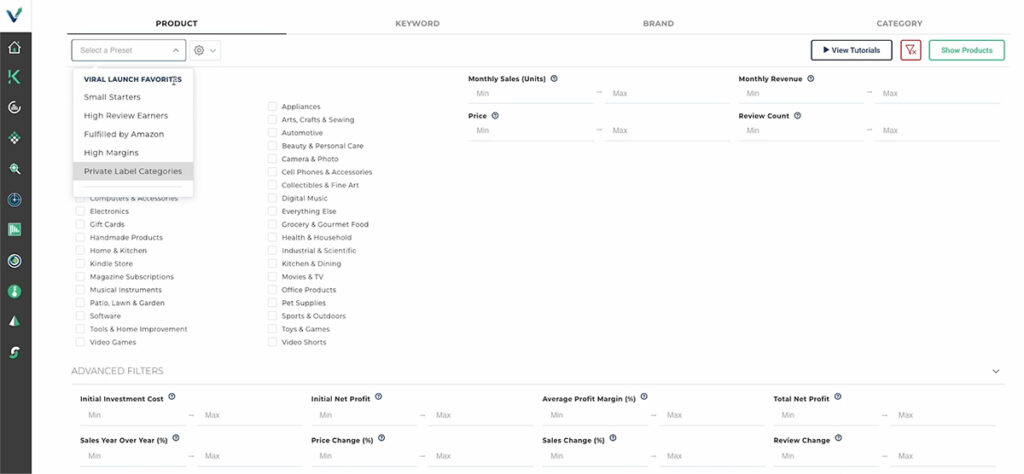Open the green S-shaped icon in sidebar
1024x474 pixels.
click(14, 353)
